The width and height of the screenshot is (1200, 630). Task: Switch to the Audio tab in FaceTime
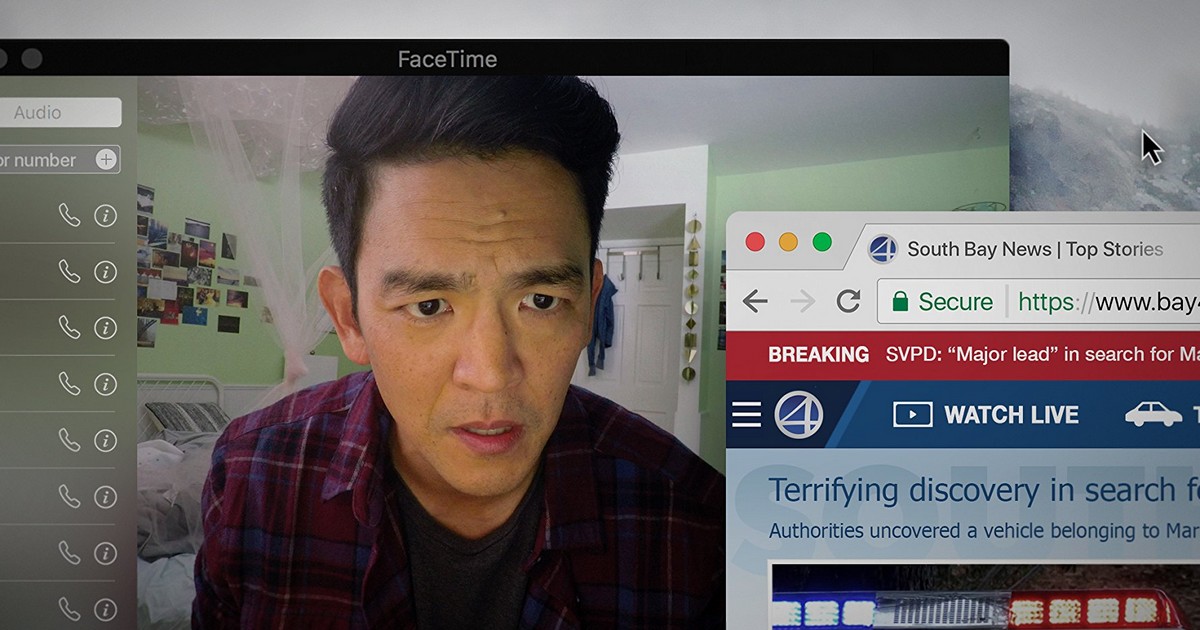59,113
